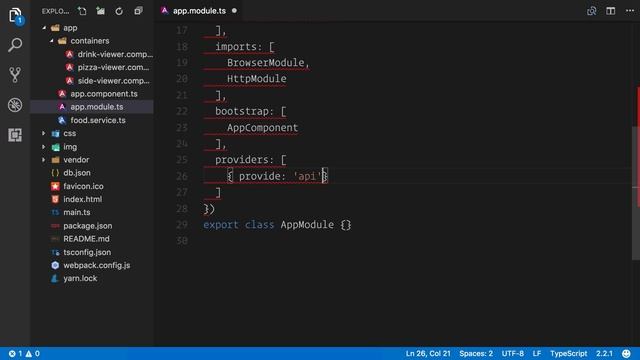Expand the css folder

point(44,133)
